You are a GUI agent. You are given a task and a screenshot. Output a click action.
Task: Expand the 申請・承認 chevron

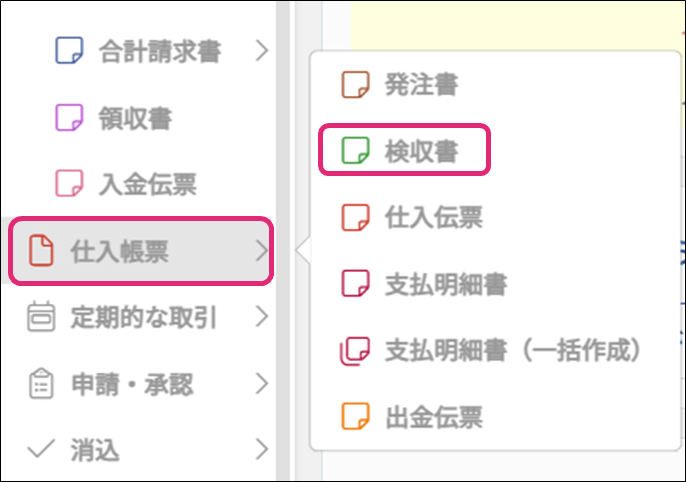coord(263,384)
